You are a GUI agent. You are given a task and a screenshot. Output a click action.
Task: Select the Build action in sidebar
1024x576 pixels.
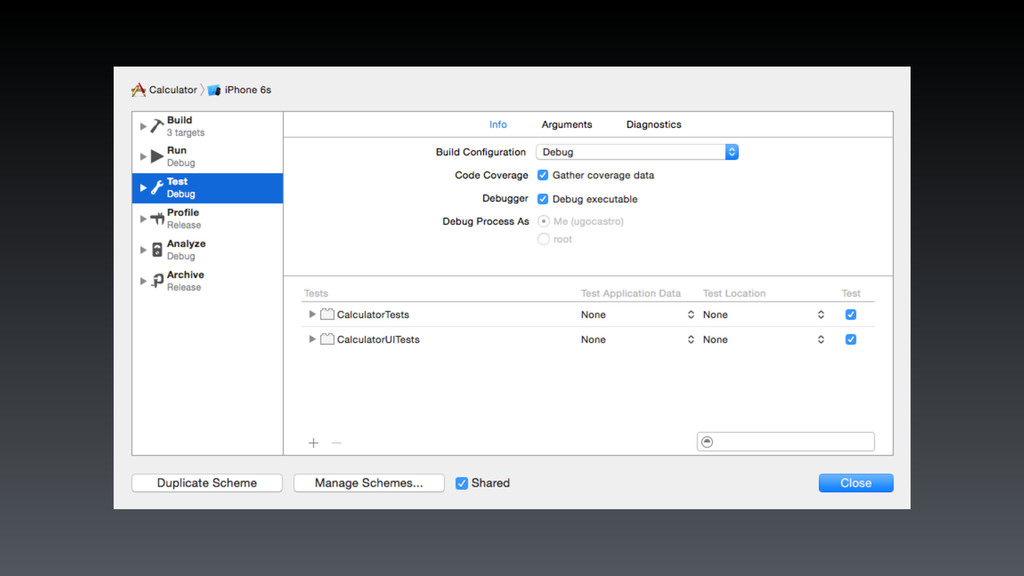pyautogui.click(x=208, y=126)
